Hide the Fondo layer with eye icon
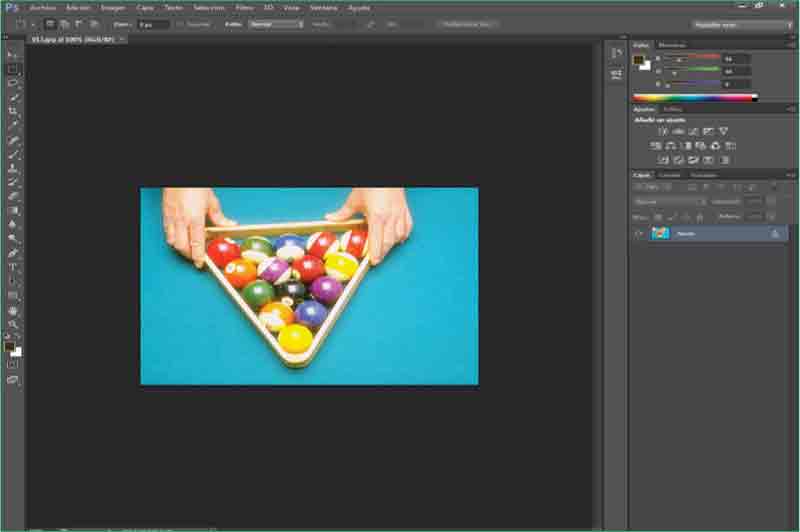This screenshot has width=800, height=532. [x=639, y=233]
